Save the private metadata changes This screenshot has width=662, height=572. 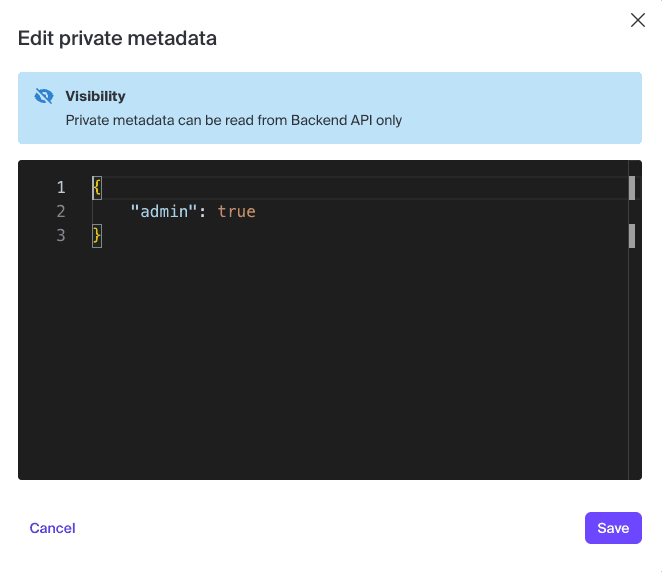pyautogui.click(x=613, y=528)
